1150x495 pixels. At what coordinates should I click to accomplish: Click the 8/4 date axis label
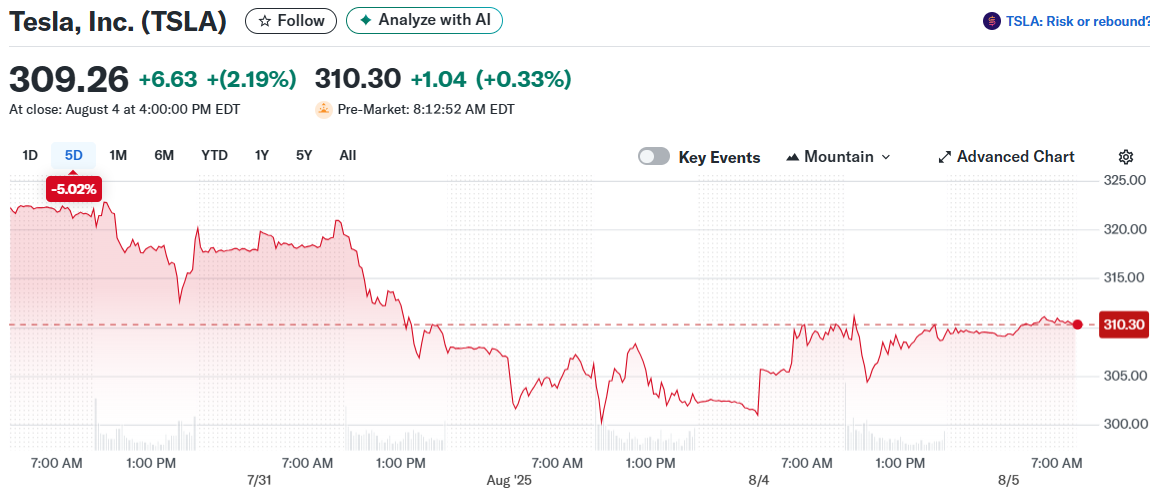759,480
